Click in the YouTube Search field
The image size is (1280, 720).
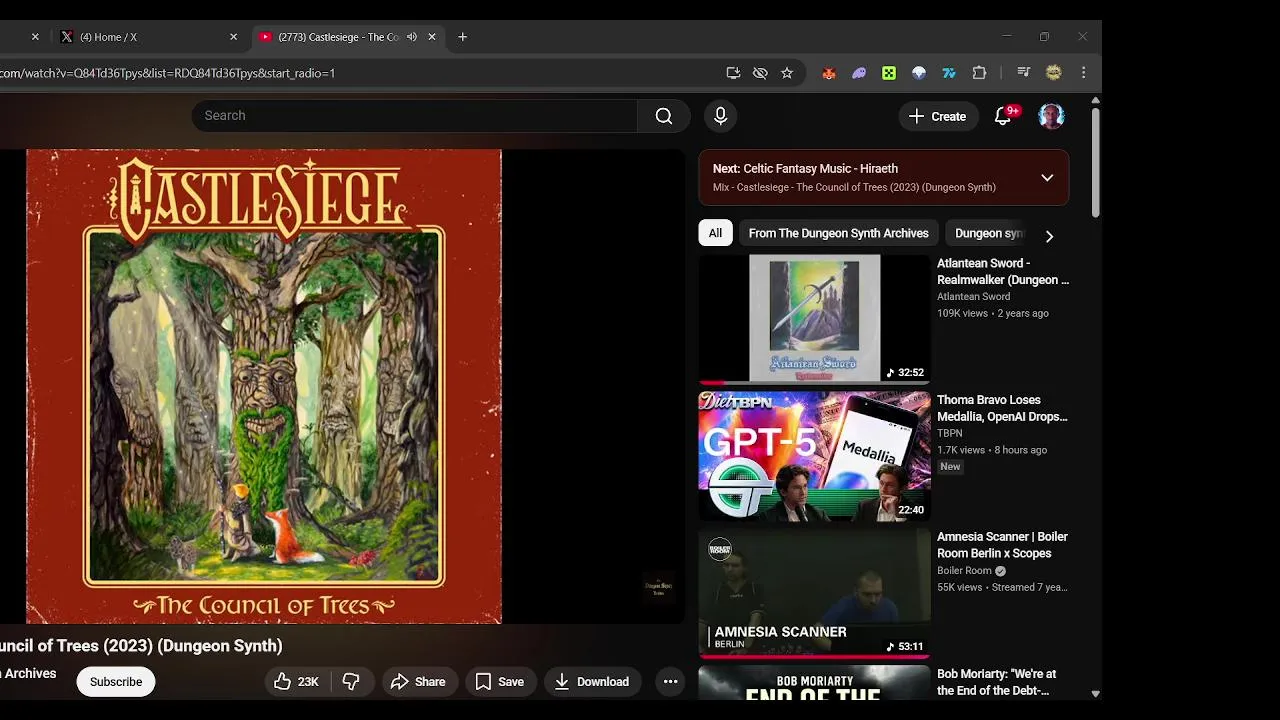click(x=414, y=116)
